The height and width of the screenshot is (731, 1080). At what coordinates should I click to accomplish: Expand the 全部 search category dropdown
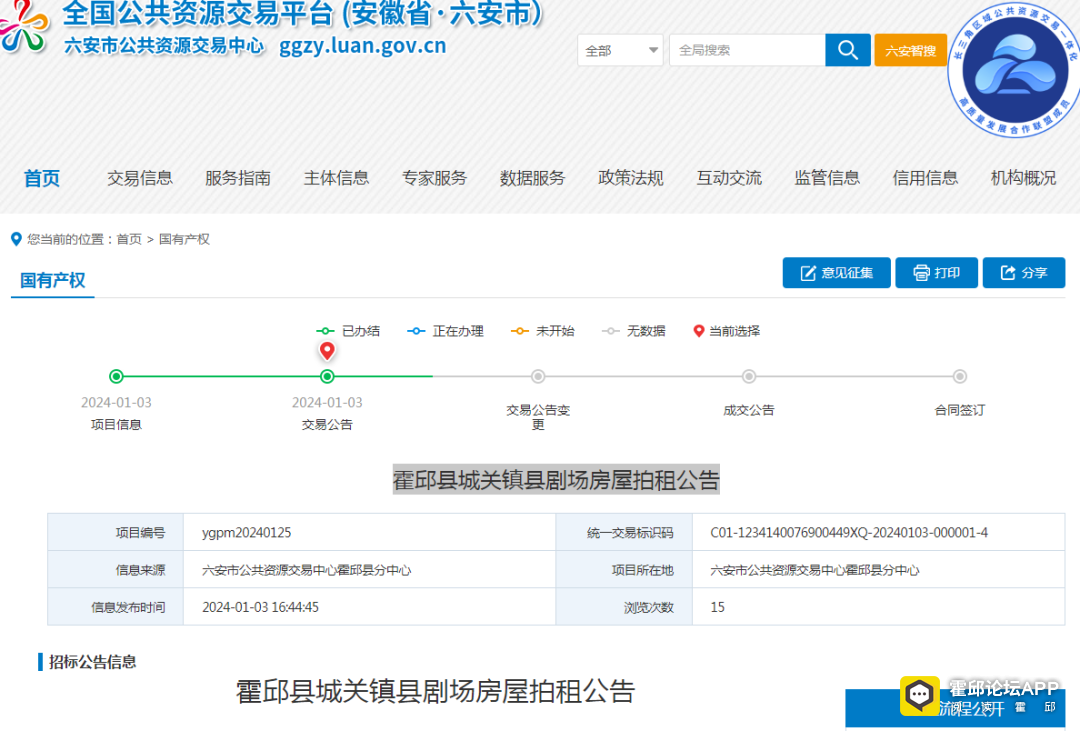(x=620, y=50)
